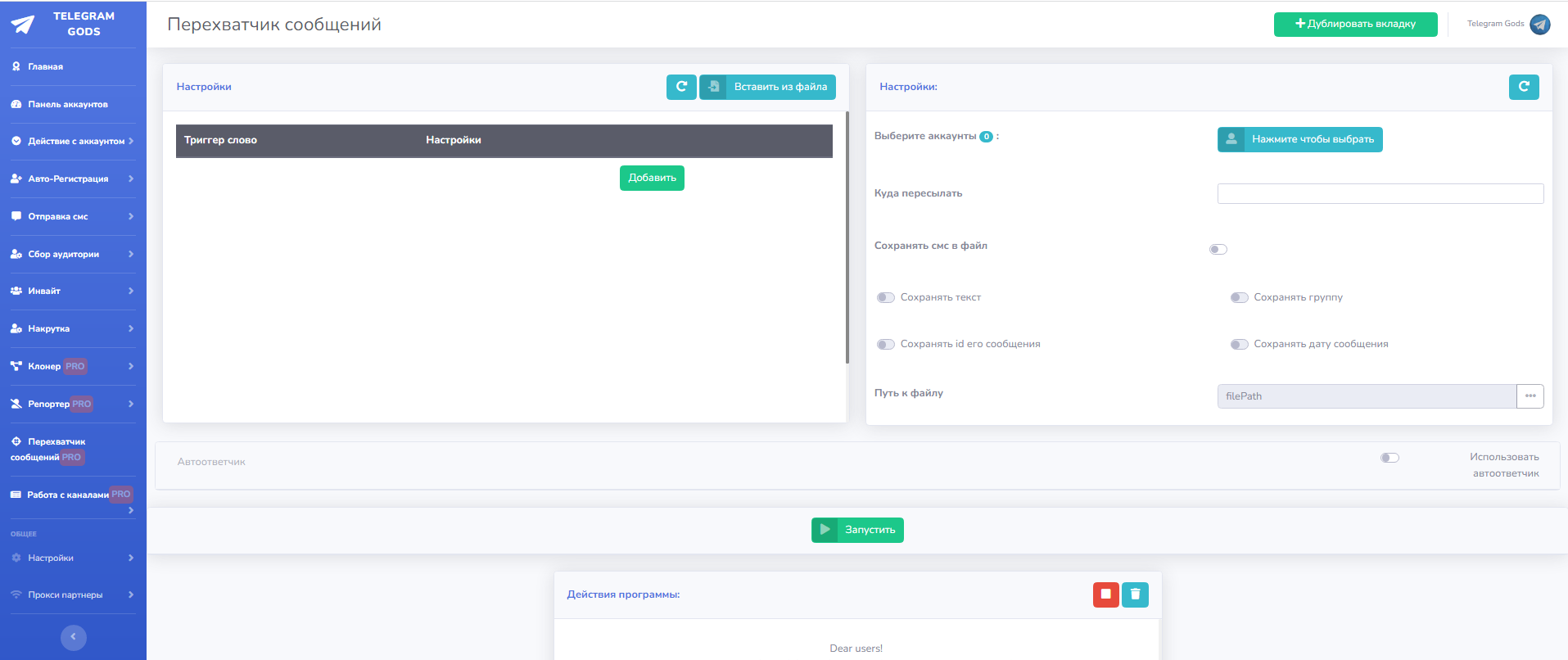The width and height of the screenshot is (1568, 660).
Task: Click the Работа с каналами card icon
Action: (x=16, y=495)
